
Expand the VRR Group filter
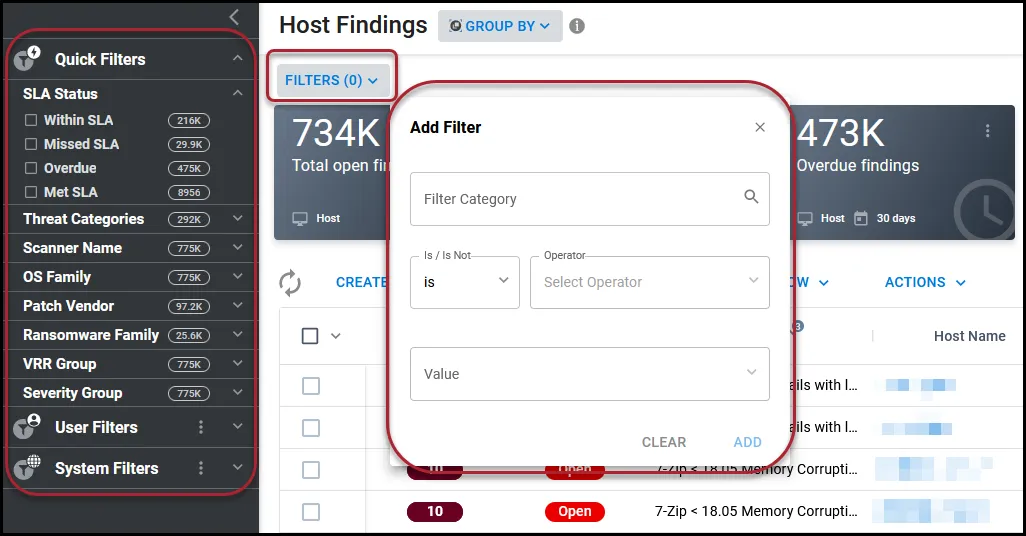tap(238, 363)
